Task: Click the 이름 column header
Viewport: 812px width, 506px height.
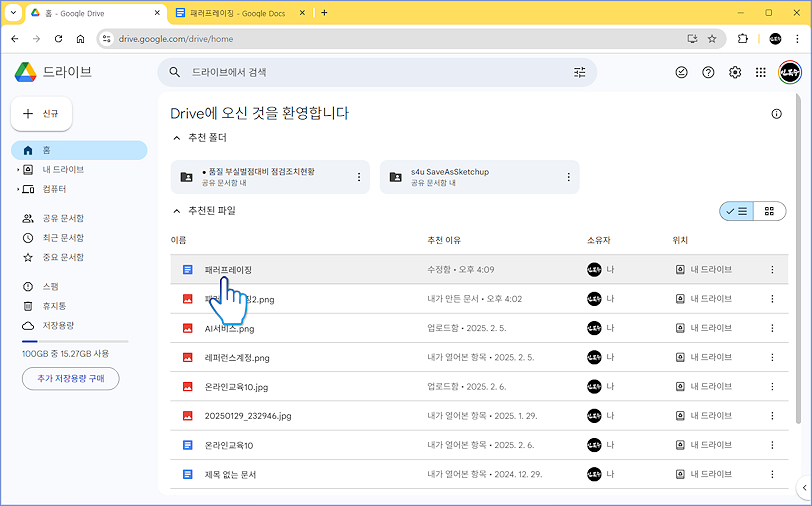Action: (x=178, y=240)
